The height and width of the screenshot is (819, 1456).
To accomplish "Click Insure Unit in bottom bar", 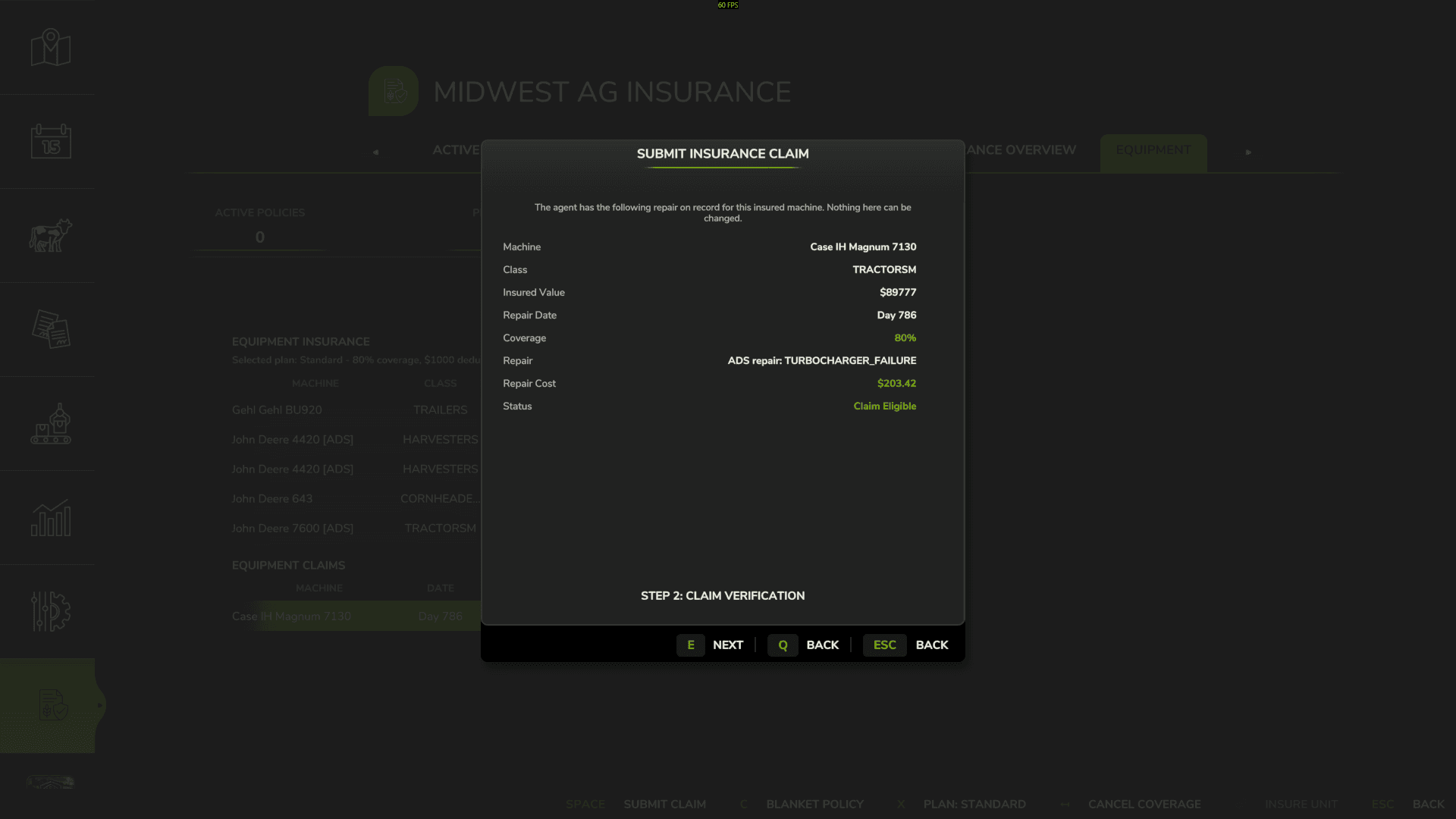I will click(x=1301, y=804).
